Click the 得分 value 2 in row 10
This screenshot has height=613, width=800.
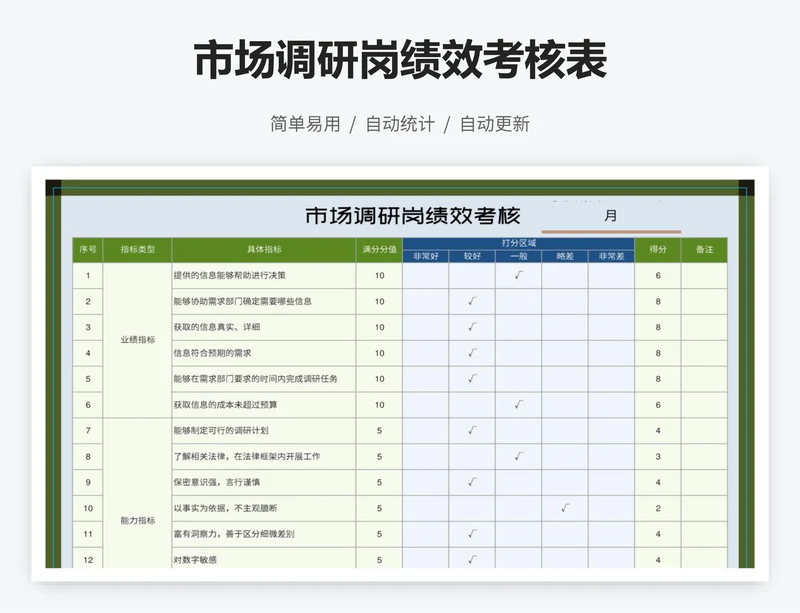pyautogui.click(x=658, y=508)
